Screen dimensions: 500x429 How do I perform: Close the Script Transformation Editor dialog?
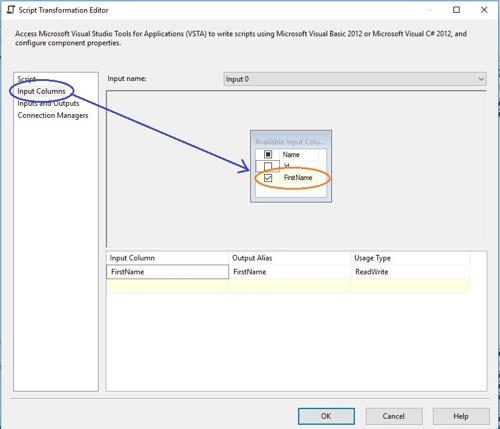[x=484, y=10]
